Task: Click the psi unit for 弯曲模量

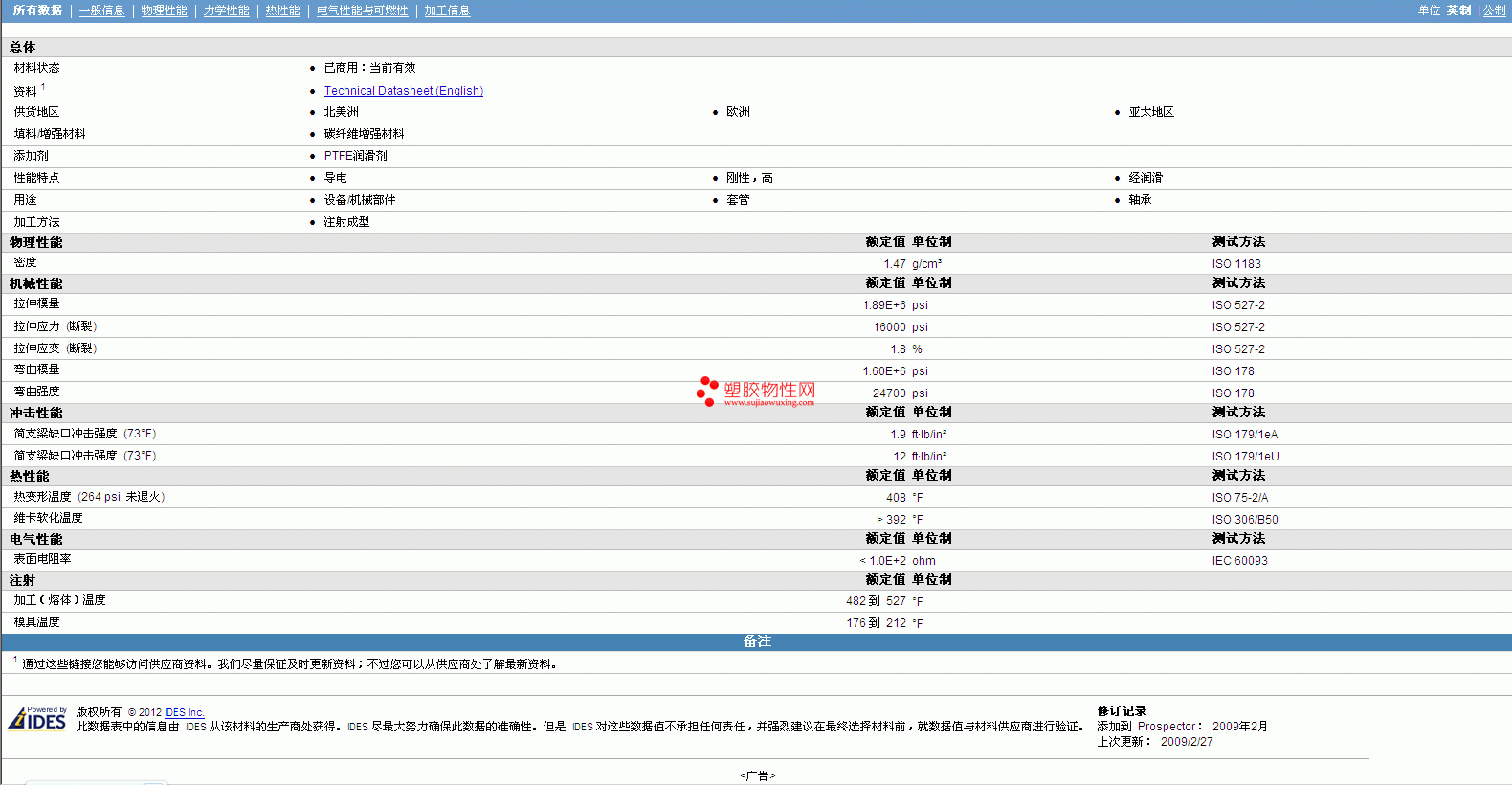Action: tap(920, 371)
